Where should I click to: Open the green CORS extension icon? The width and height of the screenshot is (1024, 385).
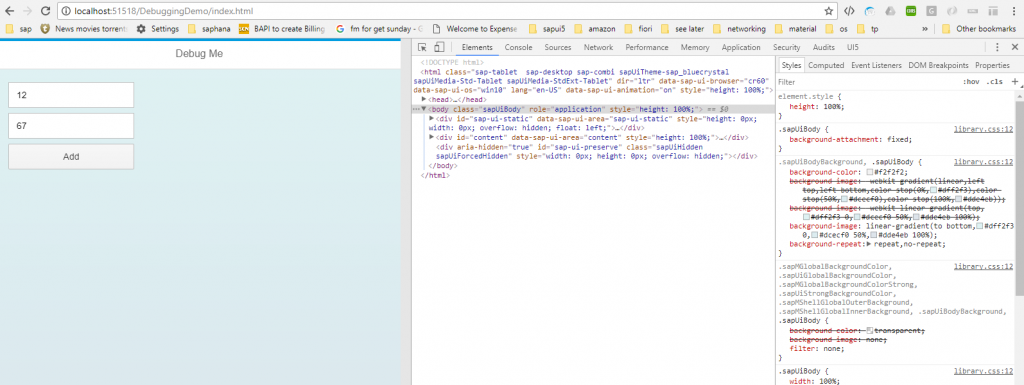click(x=910, y=11)
